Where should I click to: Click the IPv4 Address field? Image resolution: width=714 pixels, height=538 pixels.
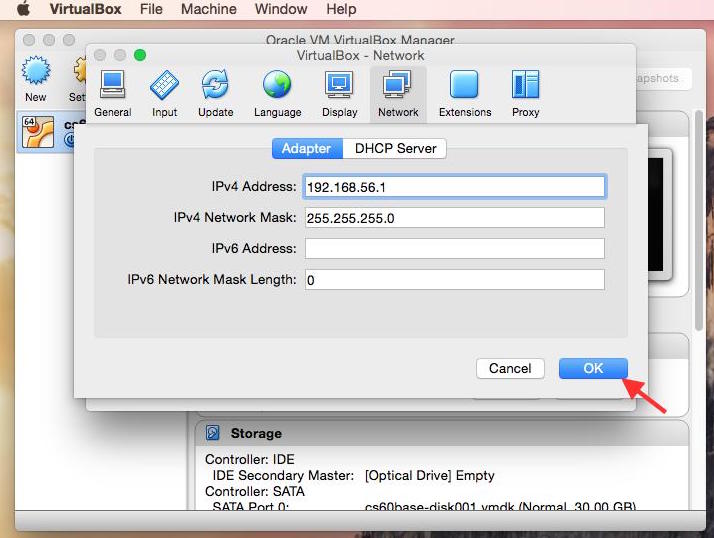click(454, 187)
